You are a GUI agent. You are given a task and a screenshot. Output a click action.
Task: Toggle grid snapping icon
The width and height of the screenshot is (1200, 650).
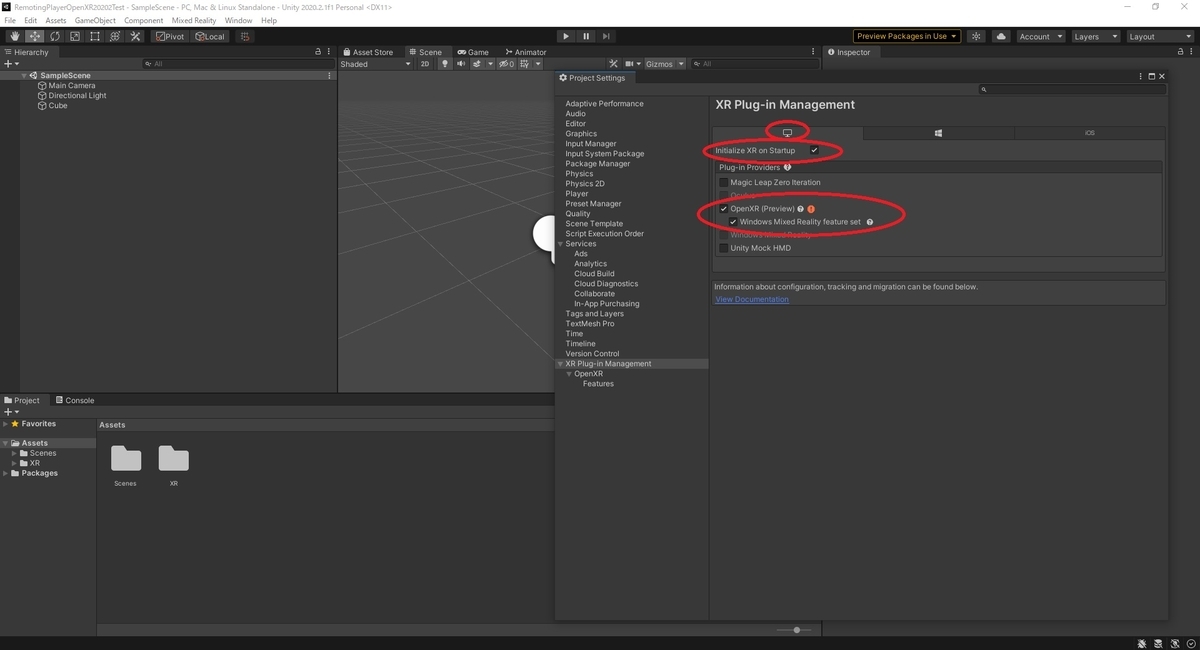[245, 36]
